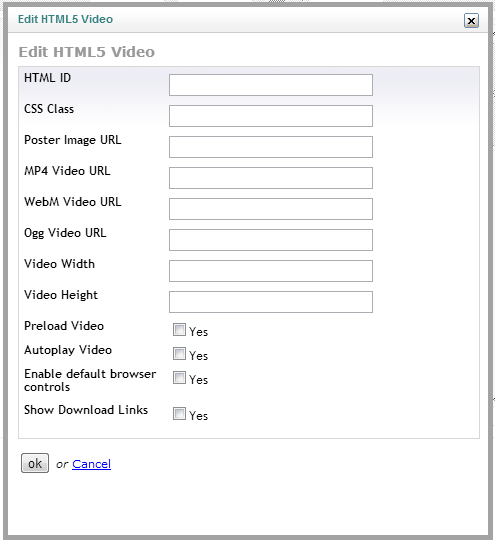Tick the Autoplay Video checkbox
495x545 pixels.
(179, 353)
